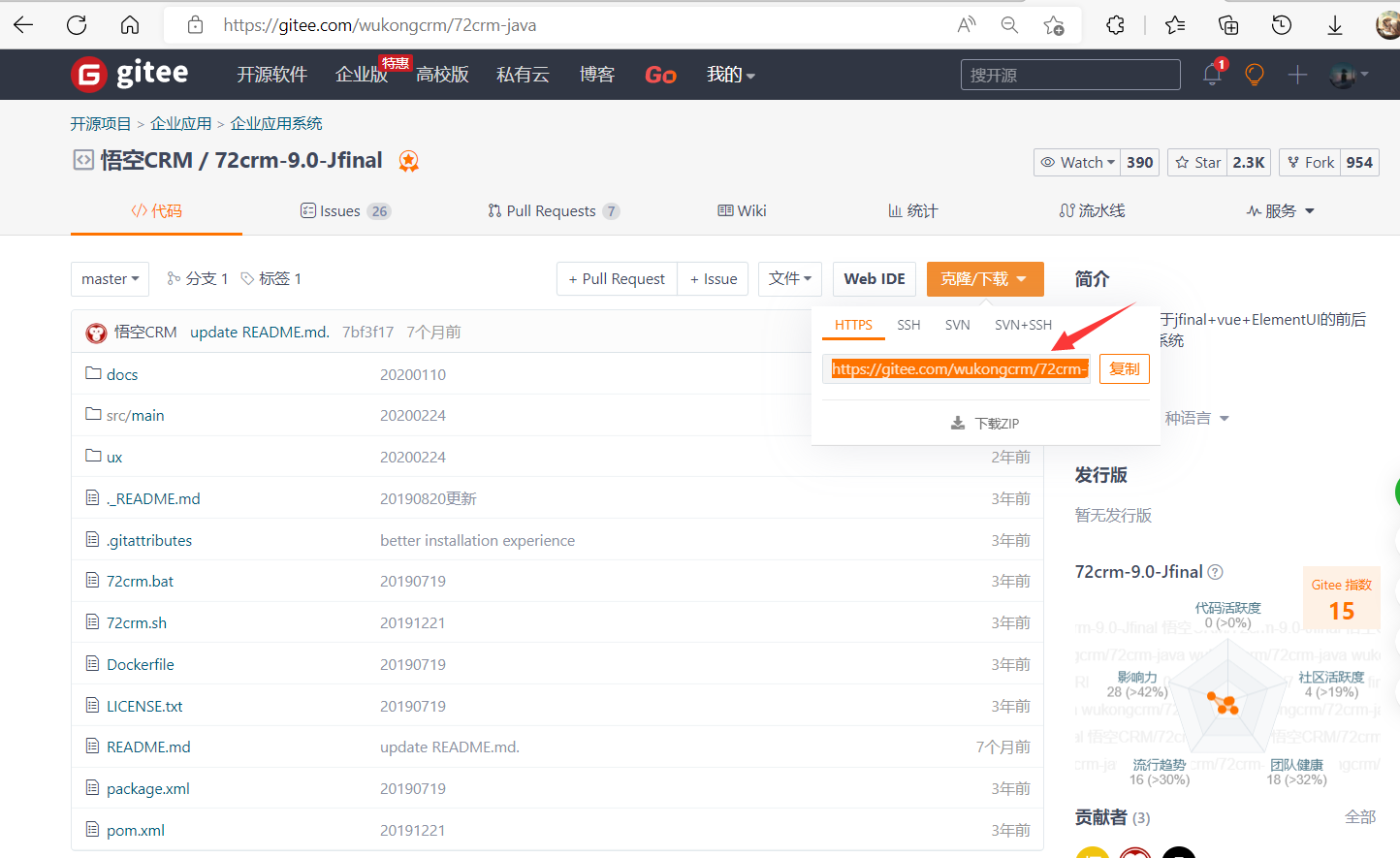Open the browser history clock icon
Screen dimensions: 1400x858
[x=1282, y=25]
